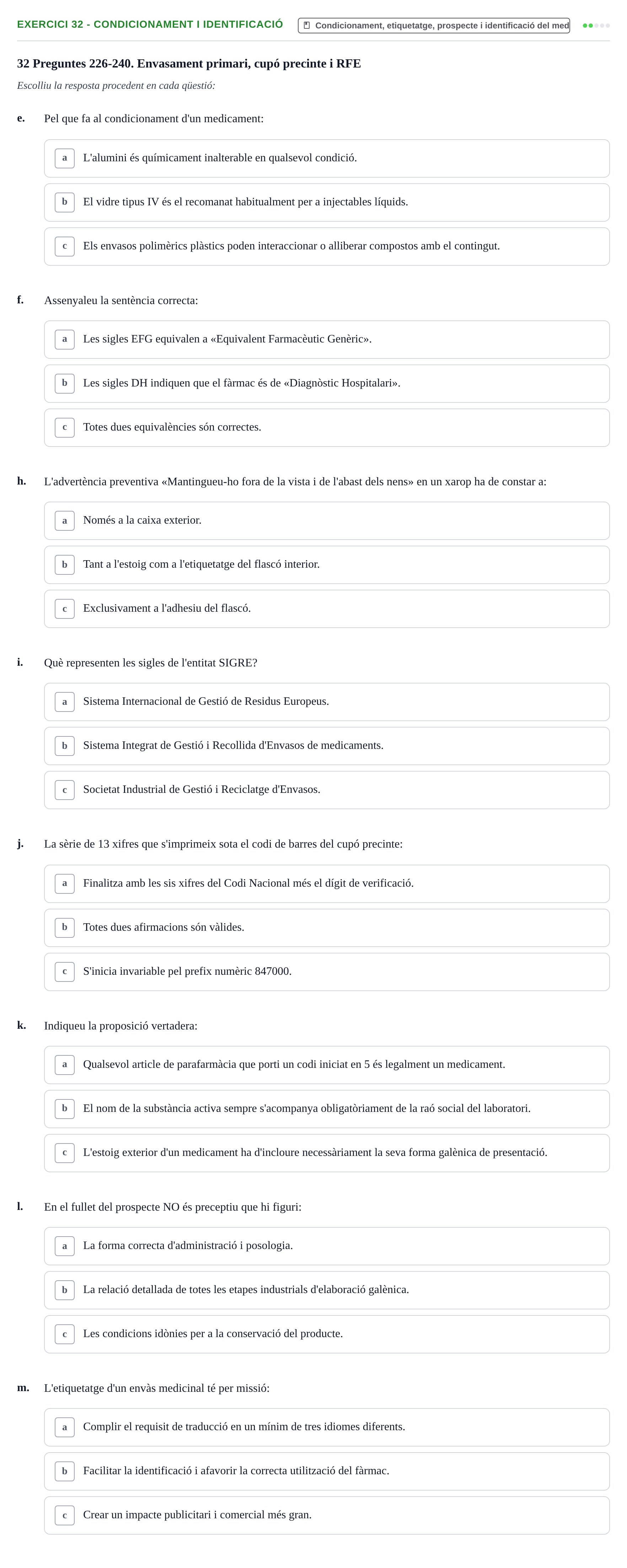The height and width of the screenshot is (1568, 627).
Task: Select the prefix 847000 answer
Action: click(x=327, y=972)
